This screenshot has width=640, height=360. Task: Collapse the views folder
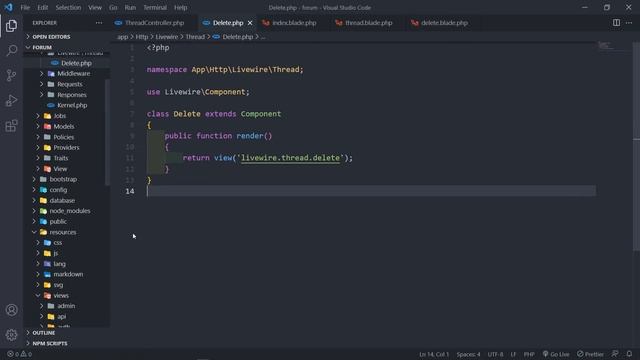tap(61, 296)
